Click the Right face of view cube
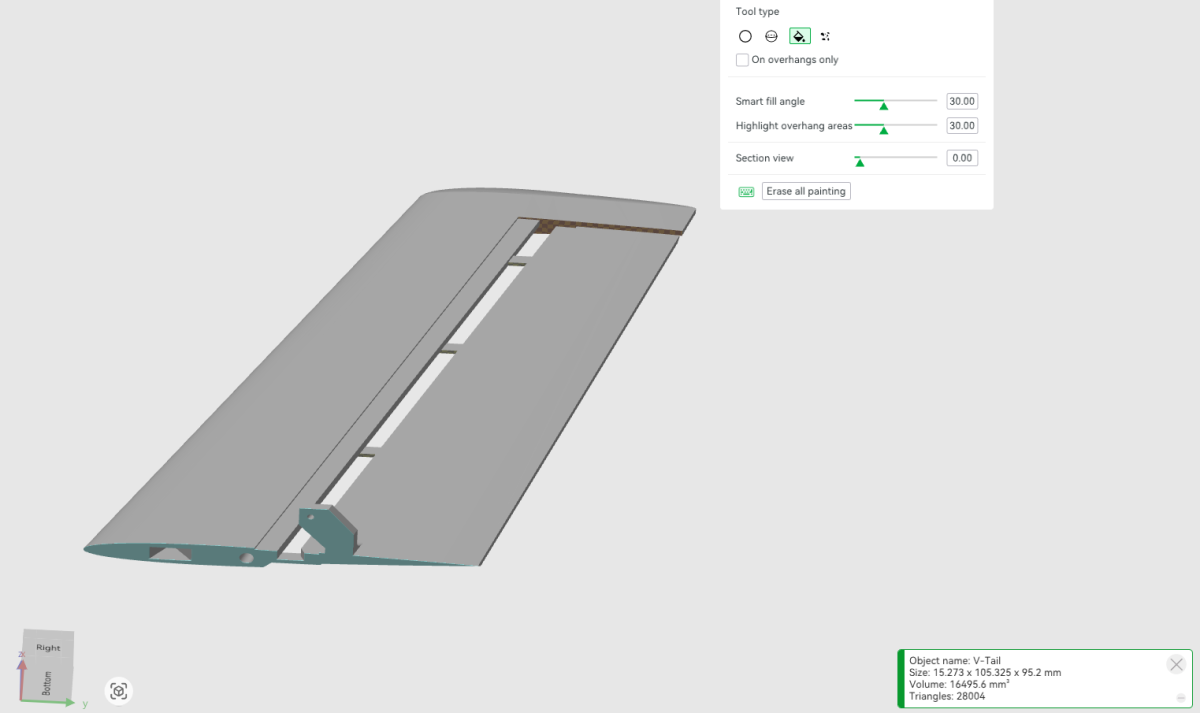 coord(48,647)
